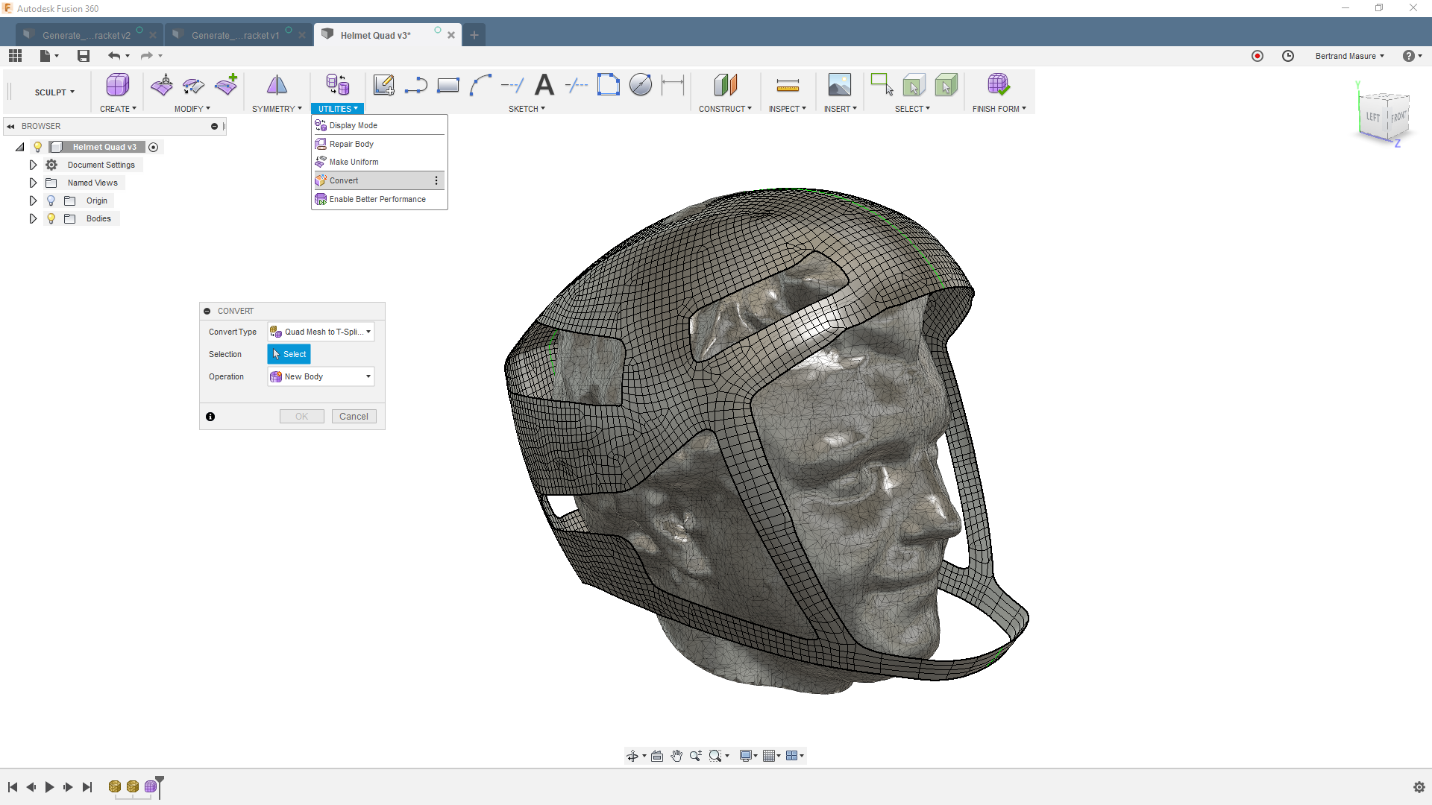Viewport: 1432px width, 805px height.
Task: Click the Create Sketch icon
Action: click(384, 85)
